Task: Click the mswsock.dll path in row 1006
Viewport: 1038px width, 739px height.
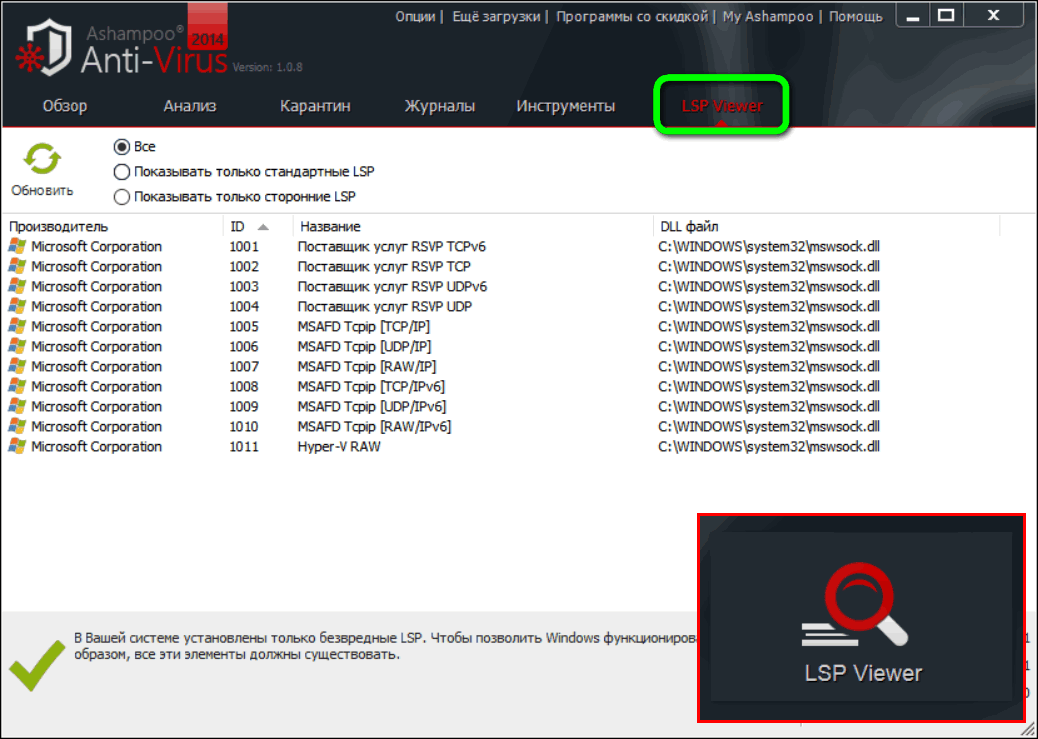Action: pyautogui.click(x=769, y=346)
